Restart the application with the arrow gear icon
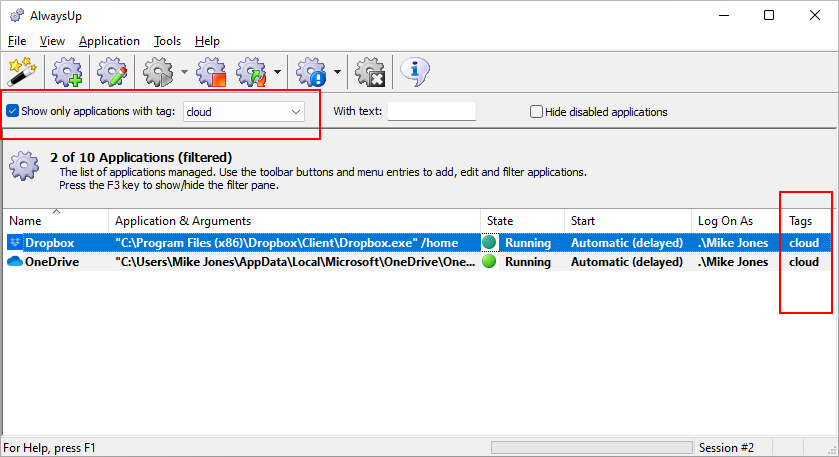This screenshot has width=839, height=457. [x=251, y=72]
